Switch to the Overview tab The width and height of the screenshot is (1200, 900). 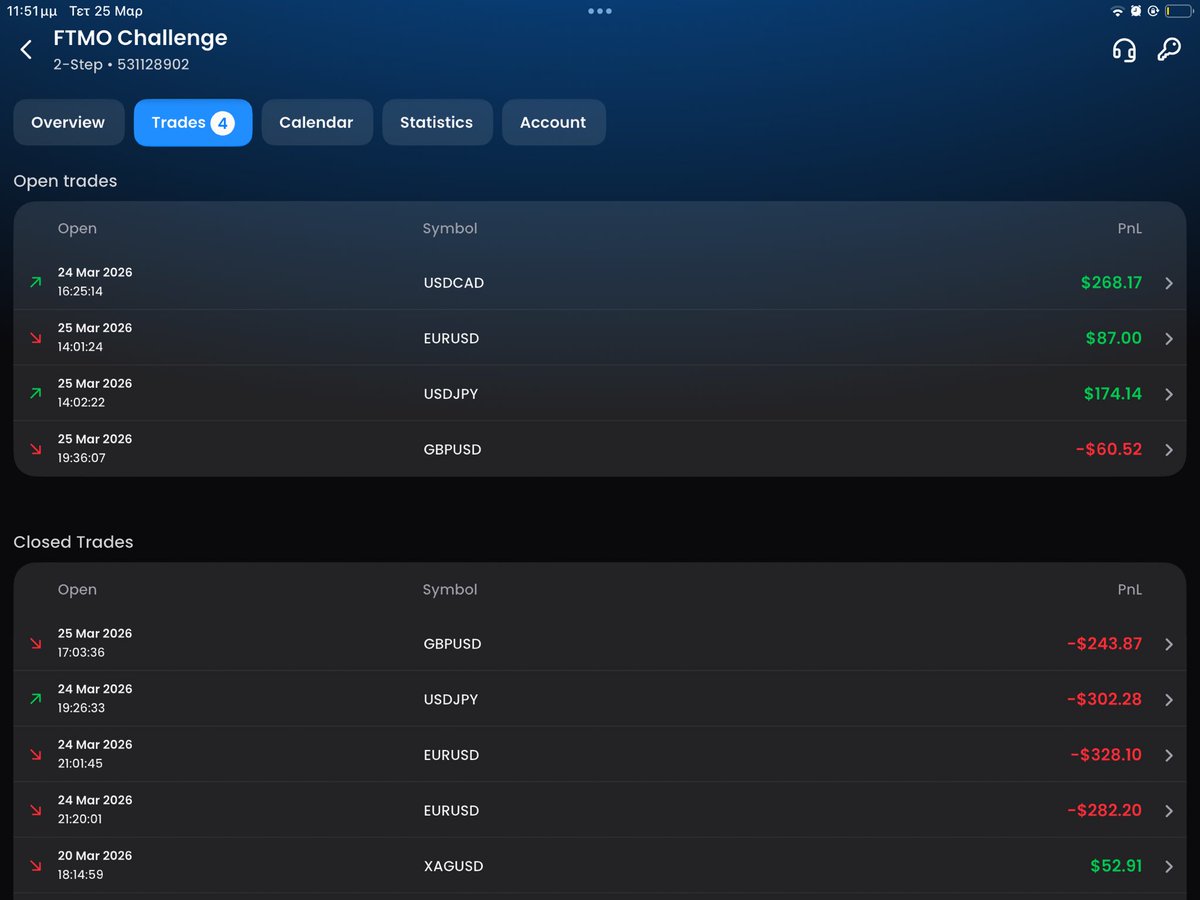tap(68, 122)
